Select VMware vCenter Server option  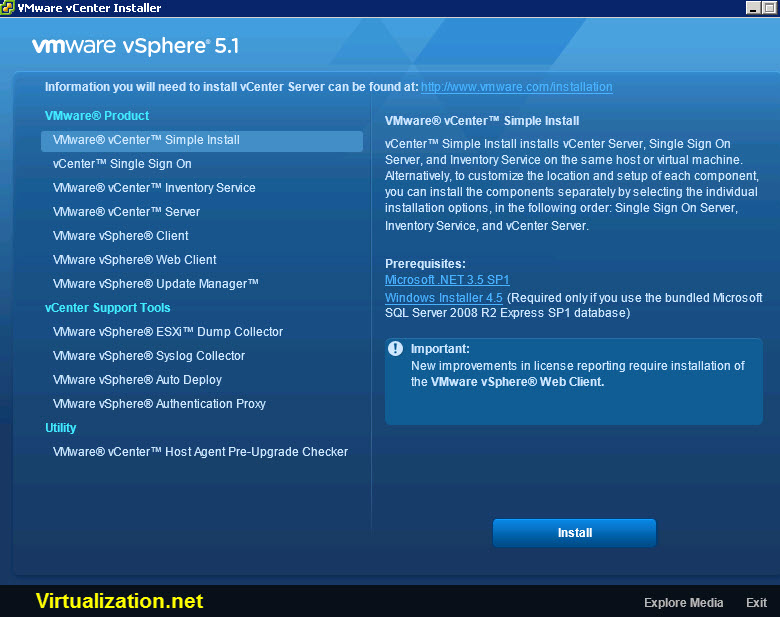point(126,211)
